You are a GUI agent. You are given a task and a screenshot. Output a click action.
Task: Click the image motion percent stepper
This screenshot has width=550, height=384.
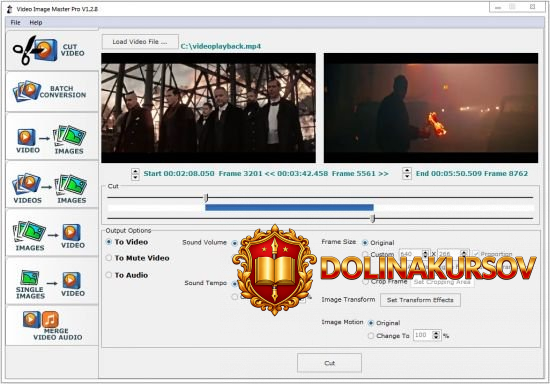coord(436,335)
